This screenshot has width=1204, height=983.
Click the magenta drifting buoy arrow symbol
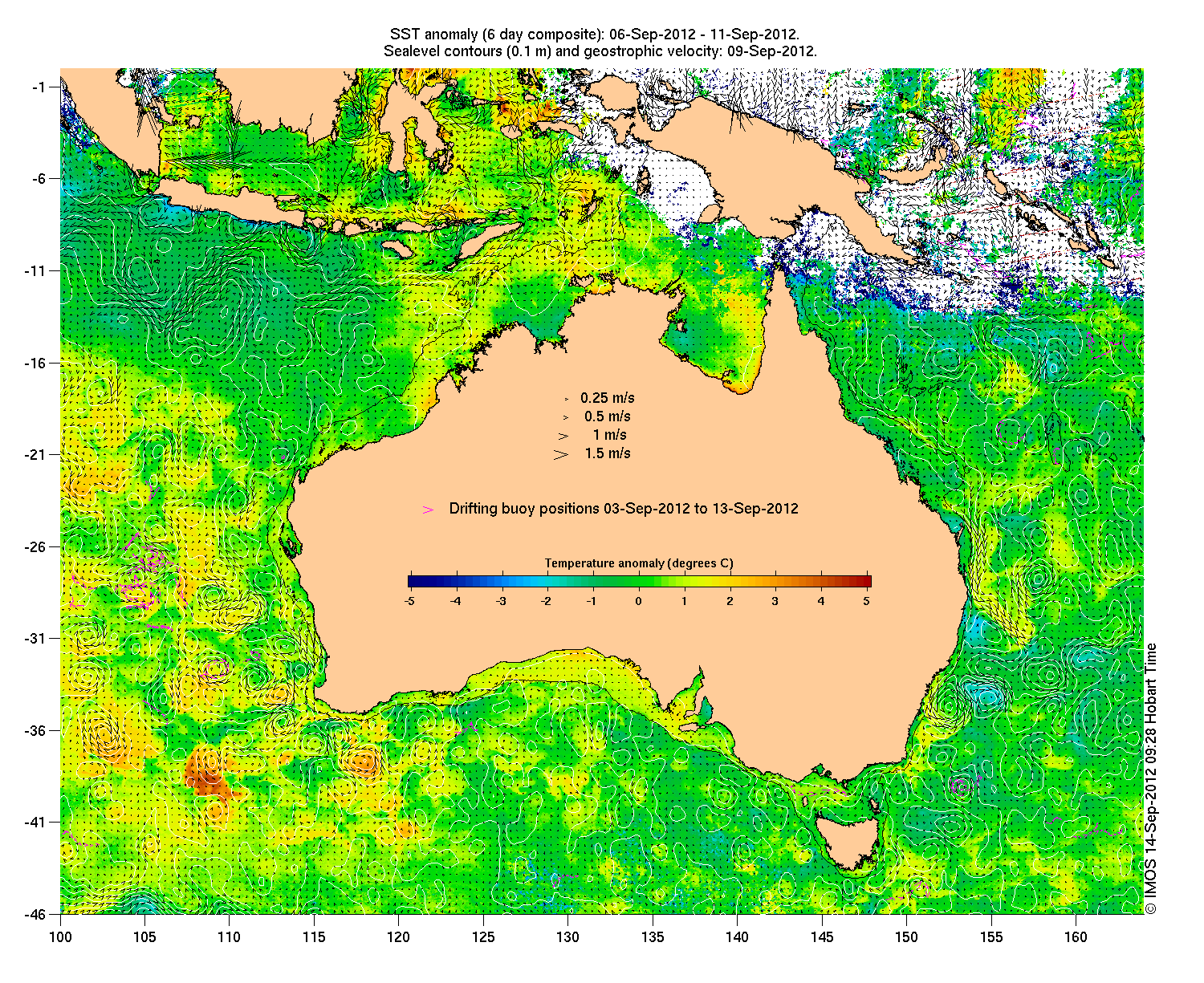point(428,510)
